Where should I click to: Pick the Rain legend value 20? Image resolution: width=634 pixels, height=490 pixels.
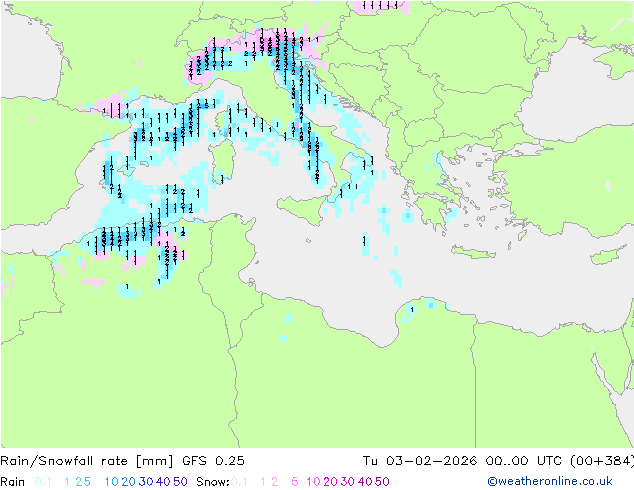tap(129, 482)
